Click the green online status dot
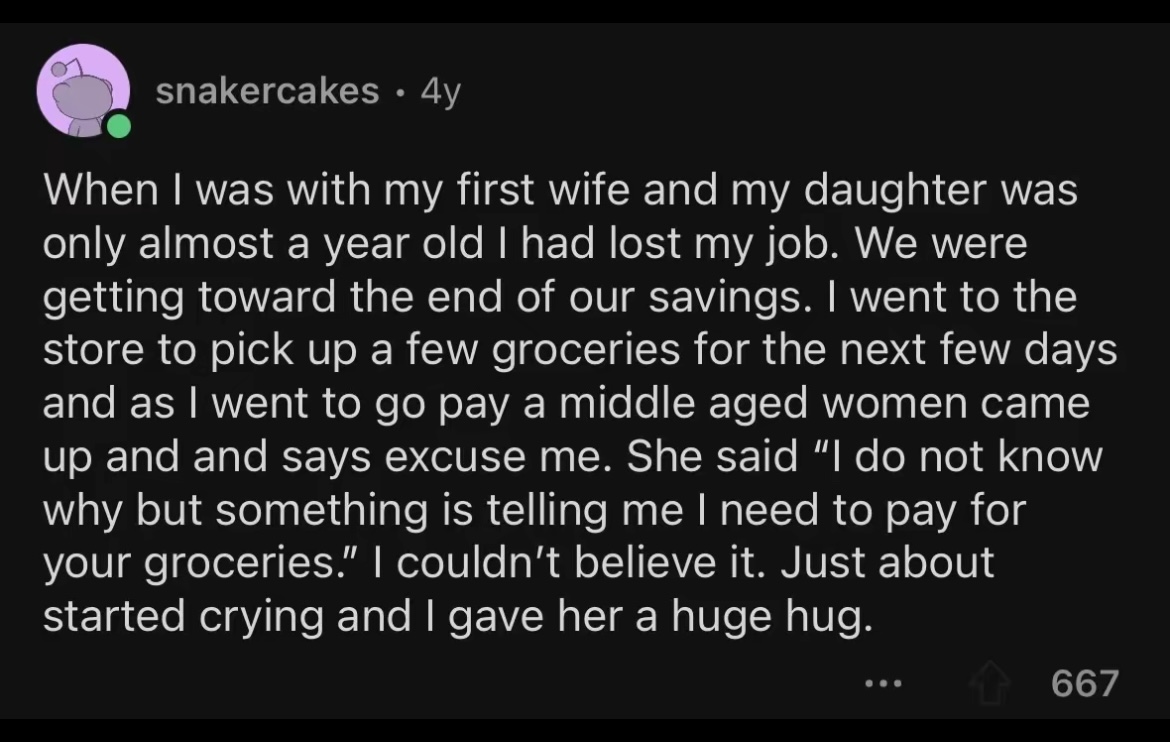 click(120, 127)
